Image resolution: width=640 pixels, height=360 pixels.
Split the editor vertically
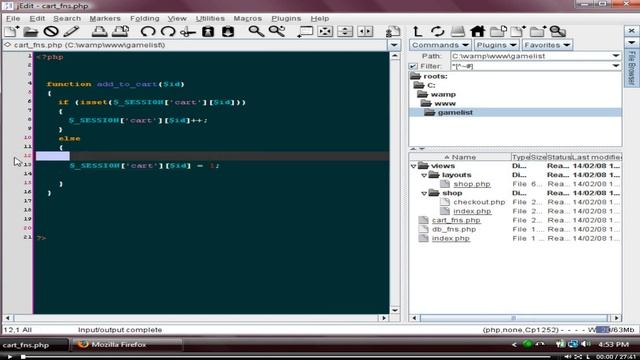(365, 31)
